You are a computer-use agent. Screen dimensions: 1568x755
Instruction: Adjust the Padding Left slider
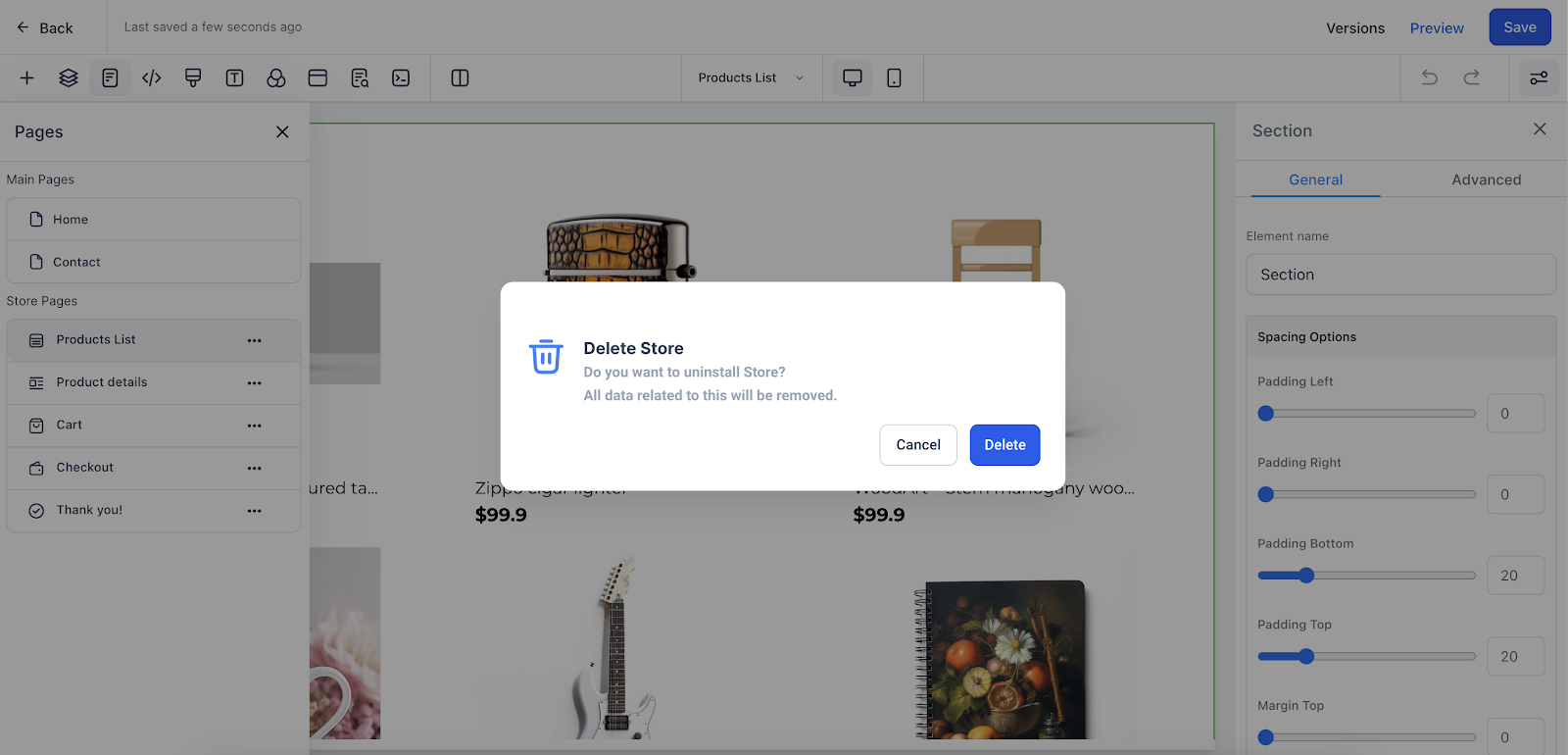(1366, 414)
